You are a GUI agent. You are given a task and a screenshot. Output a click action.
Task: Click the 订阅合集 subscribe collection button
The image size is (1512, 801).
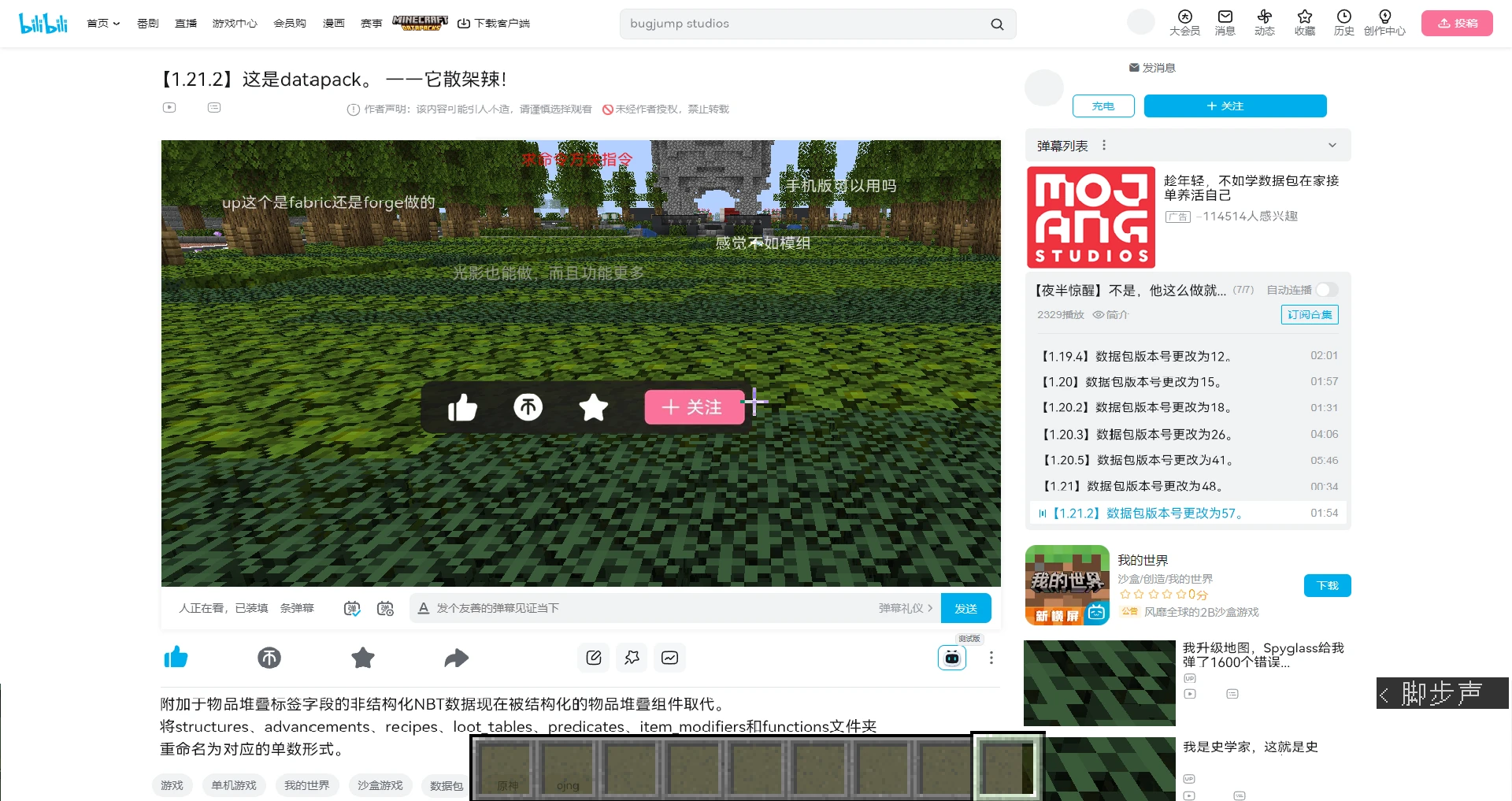(1310, 314)
